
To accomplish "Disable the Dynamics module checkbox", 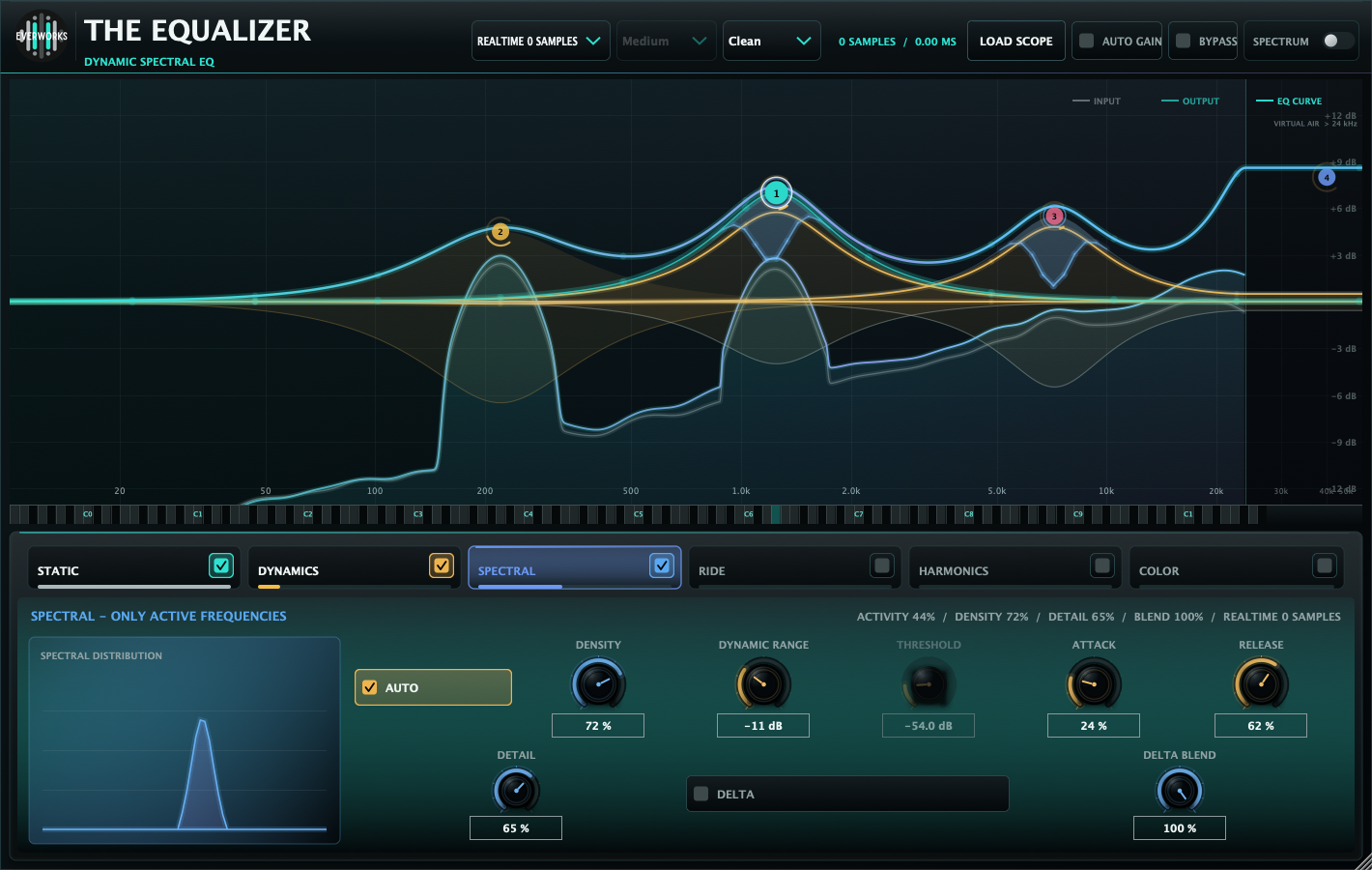I will pos(442,565).
